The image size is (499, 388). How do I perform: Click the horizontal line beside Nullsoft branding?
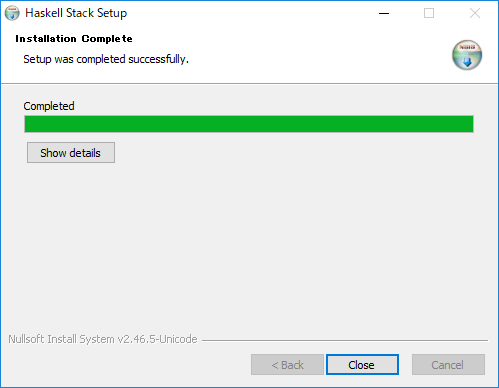[345, 340]
